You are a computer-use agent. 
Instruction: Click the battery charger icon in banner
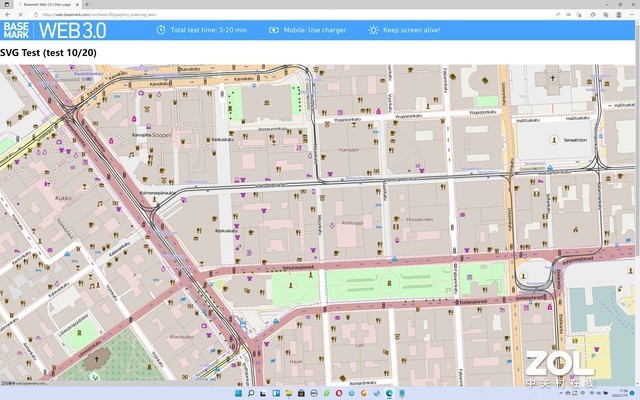[x=274, y=30]
